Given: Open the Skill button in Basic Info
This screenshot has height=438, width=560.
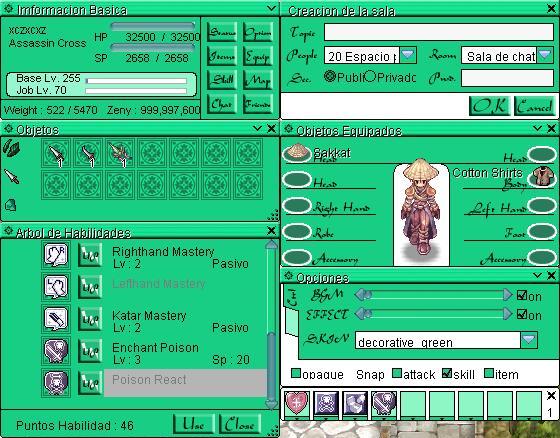Looking at the screenshot, I should coord(222,80).
